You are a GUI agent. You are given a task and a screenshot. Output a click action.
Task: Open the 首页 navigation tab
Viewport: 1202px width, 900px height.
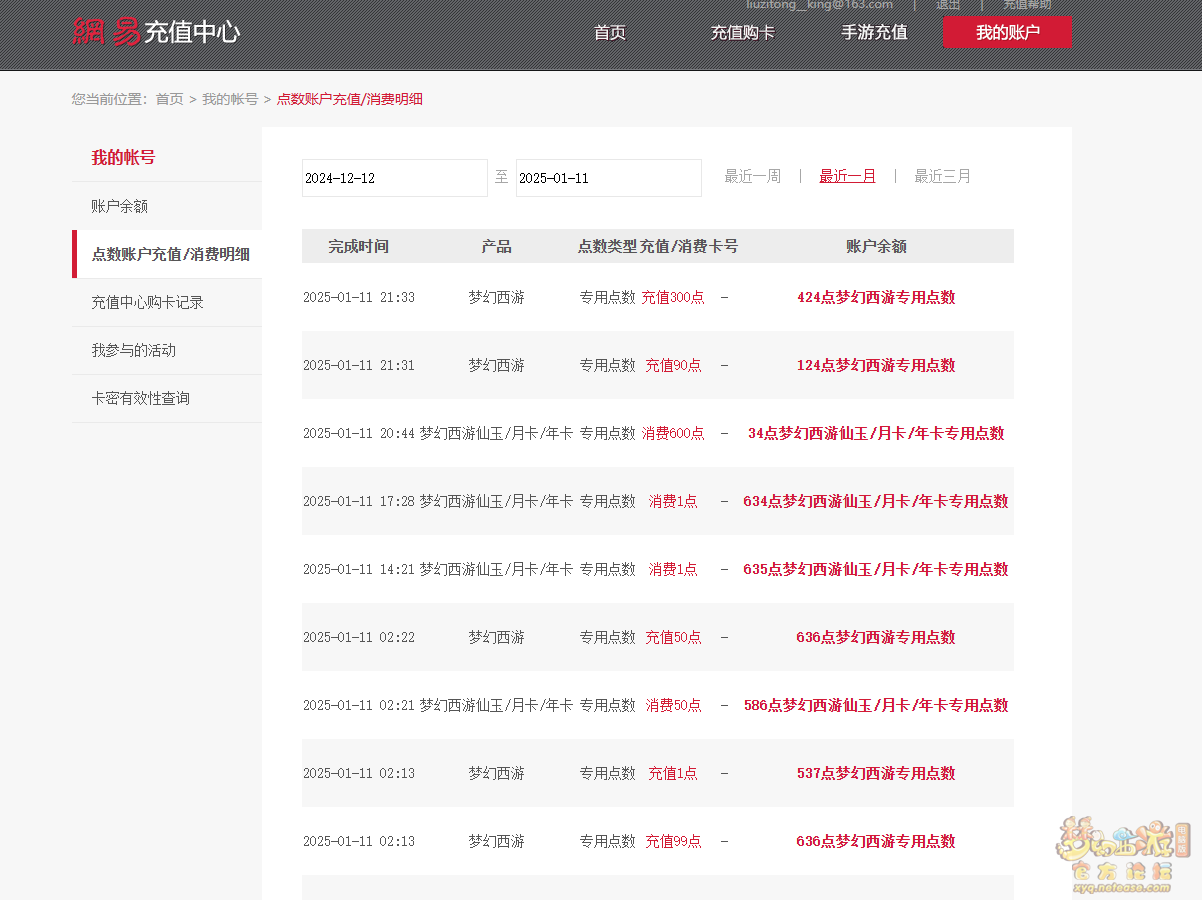pyautogui.click(x=610, y=32)
